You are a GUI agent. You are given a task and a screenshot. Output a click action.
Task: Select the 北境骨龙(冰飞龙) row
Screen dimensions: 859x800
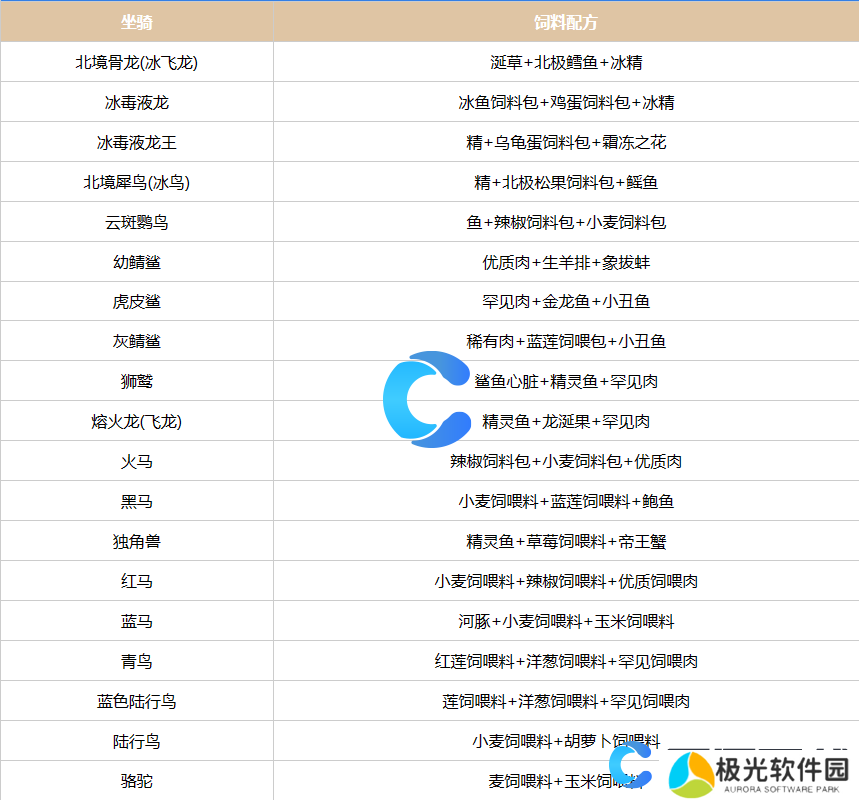pos(137,61)
